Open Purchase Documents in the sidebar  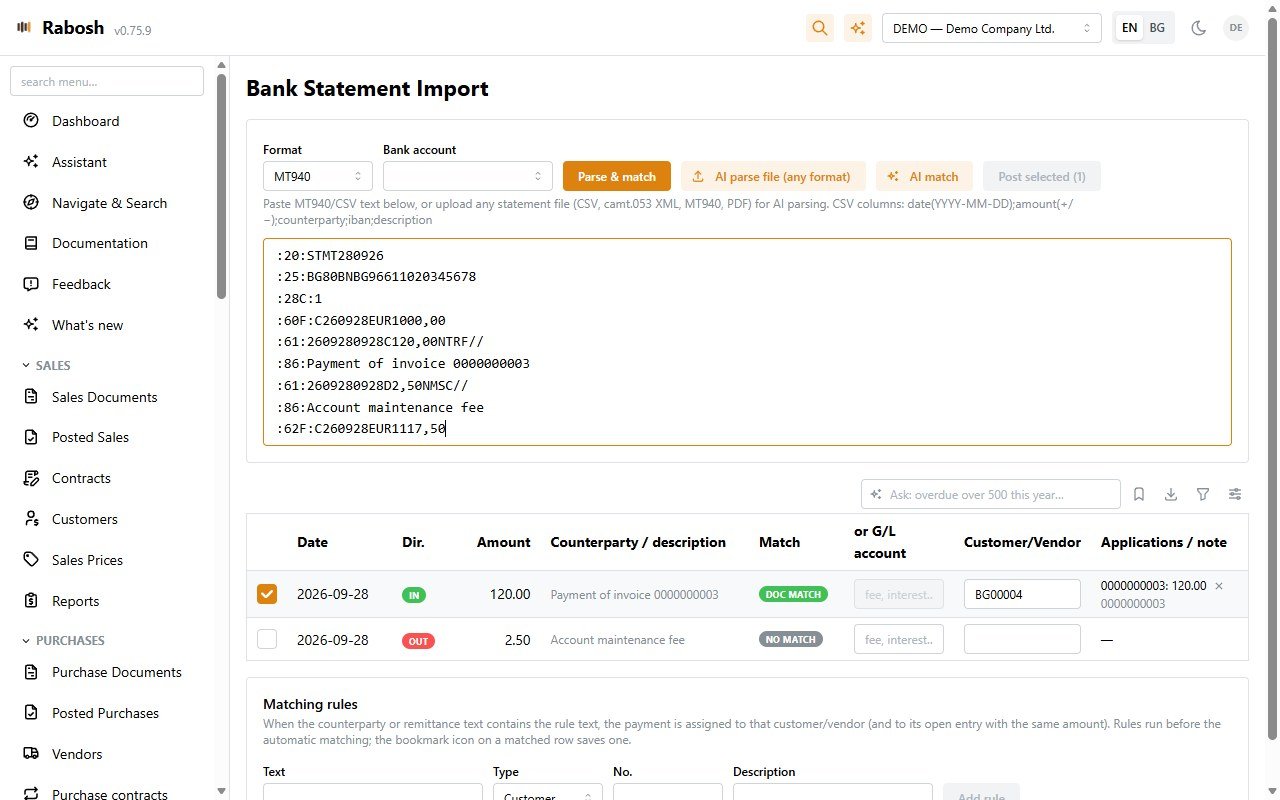pos(117,672)
